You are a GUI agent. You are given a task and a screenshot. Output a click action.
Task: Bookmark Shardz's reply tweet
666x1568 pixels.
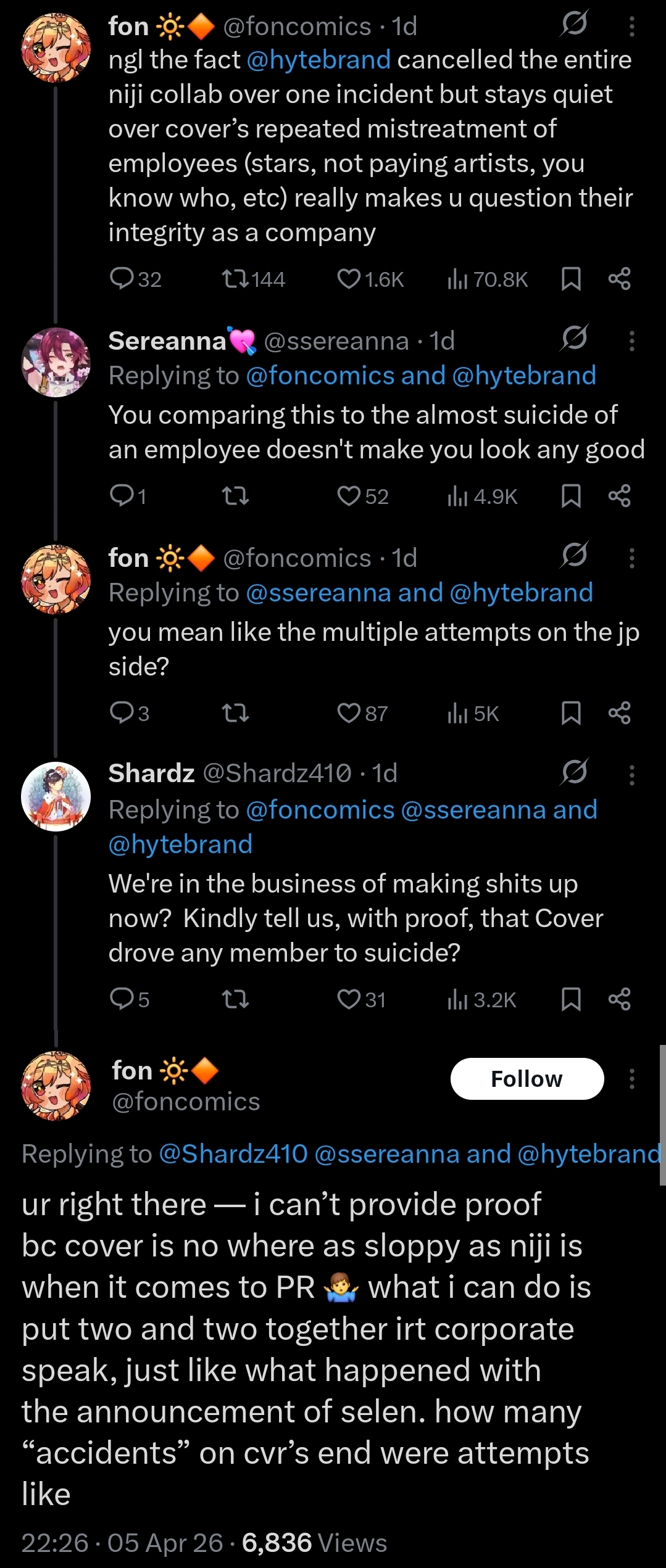click(571, 999)
